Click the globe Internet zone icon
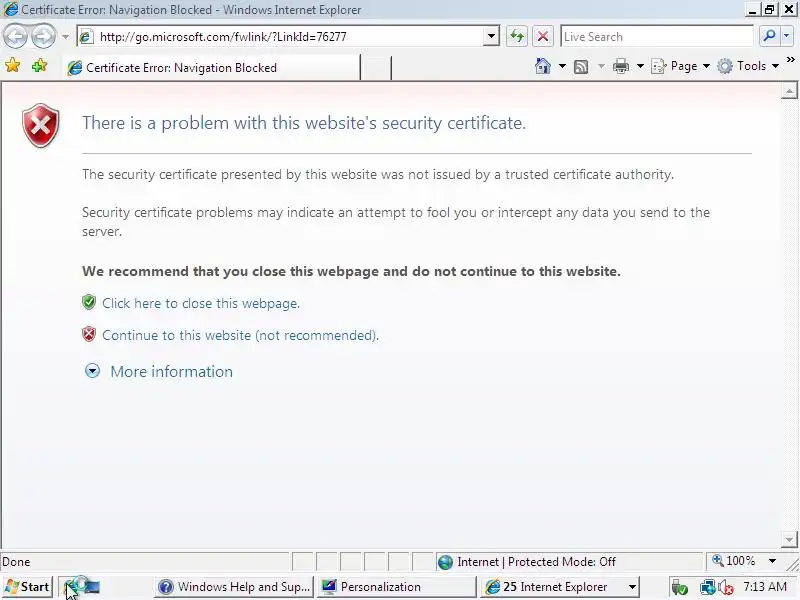The height and width of the screenshot is (600, 800). 445,562
